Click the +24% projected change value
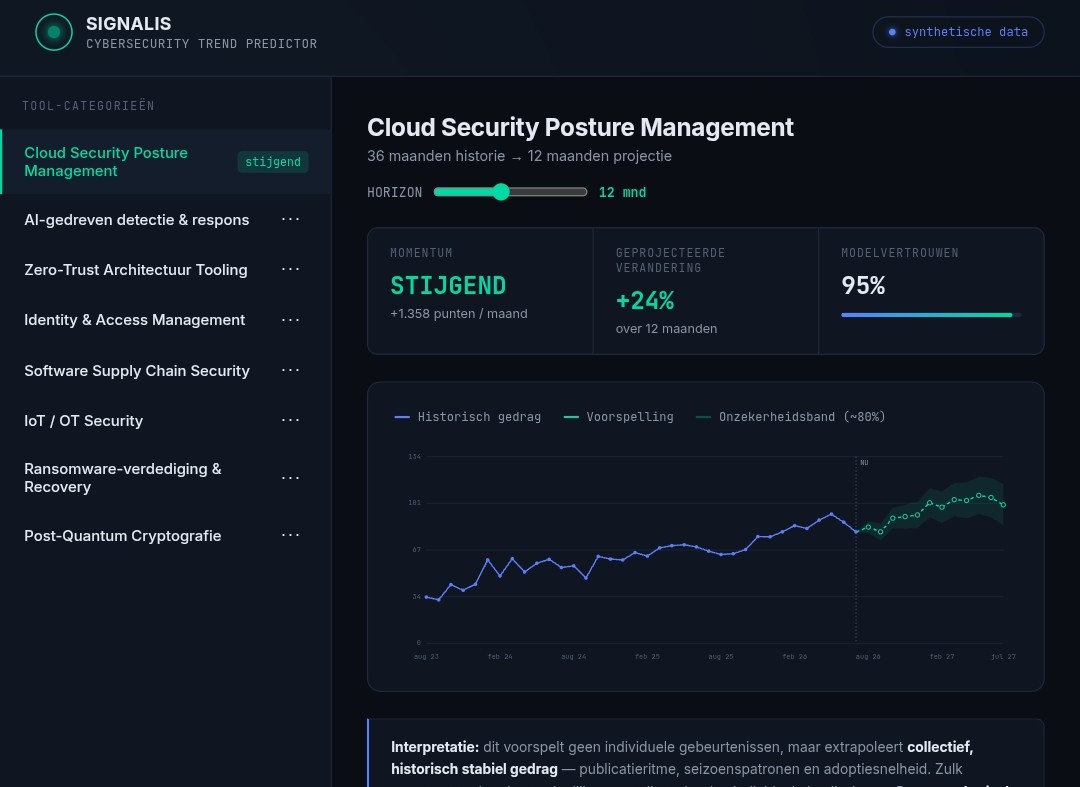This screenshot has width=1080, height=787. point(645,301)
